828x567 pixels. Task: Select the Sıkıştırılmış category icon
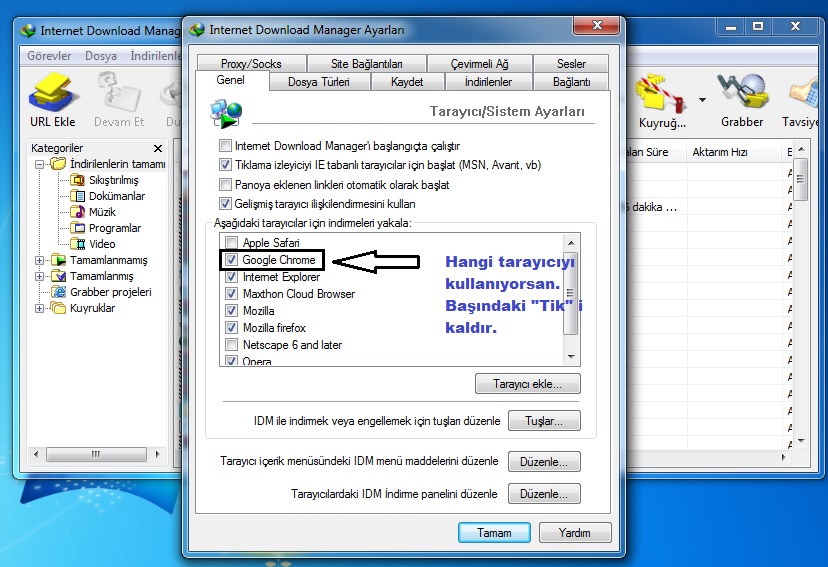point(78,180)
